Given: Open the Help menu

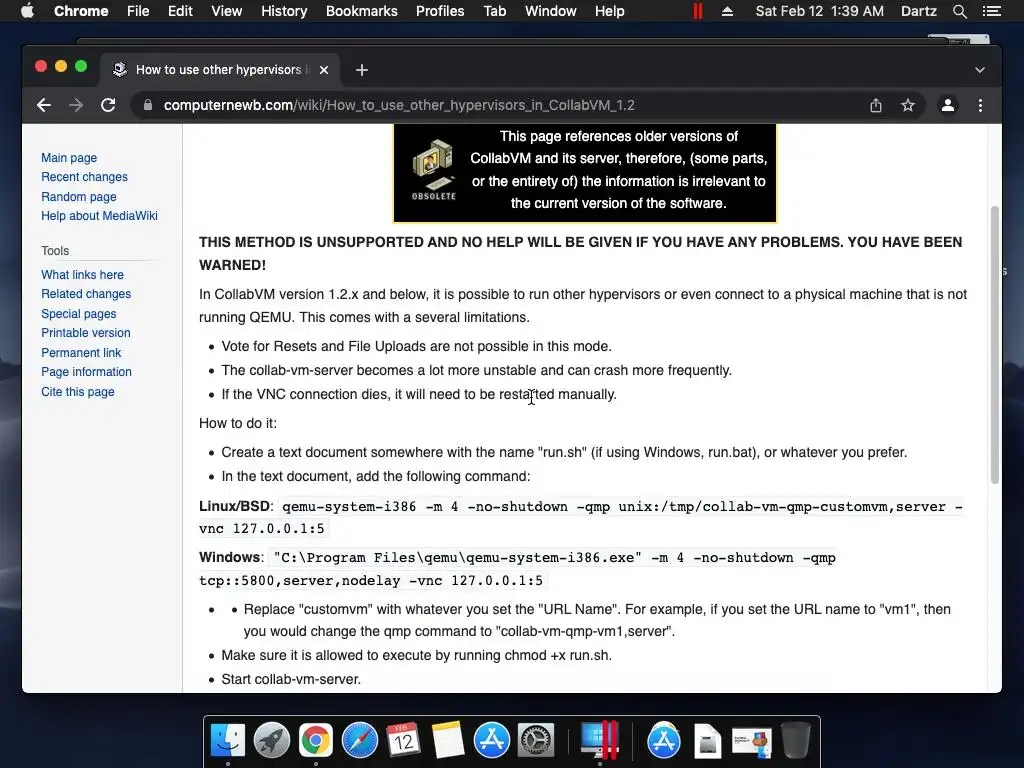Looking at the screenshot, I should (609, 11).
